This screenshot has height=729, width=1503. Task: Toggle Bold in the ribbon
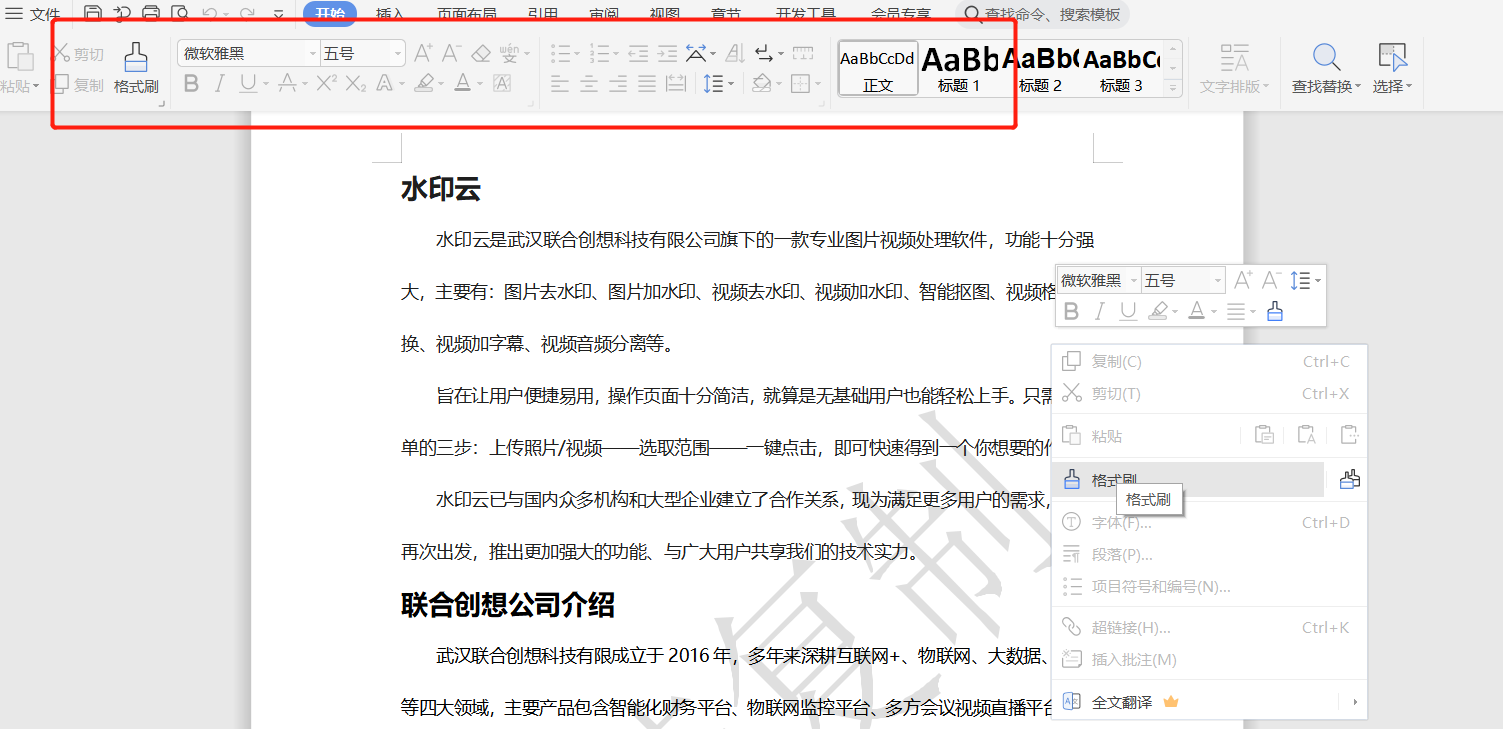[x=191, y=84]
